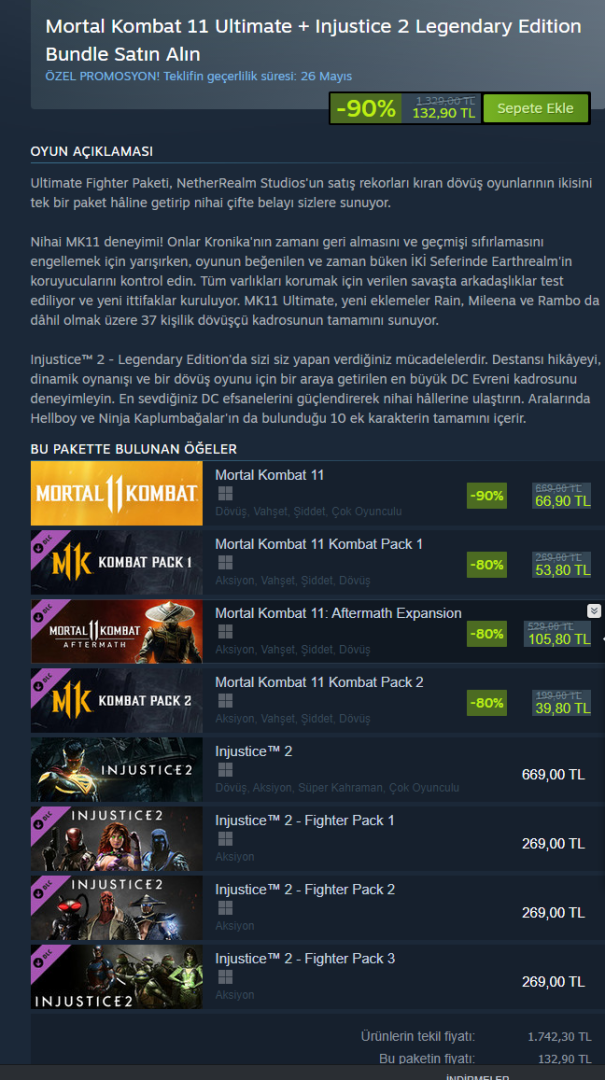Open Injustice 2 - Fighter Pack 1 link
605x1080 pixels.
coord(305,820)
